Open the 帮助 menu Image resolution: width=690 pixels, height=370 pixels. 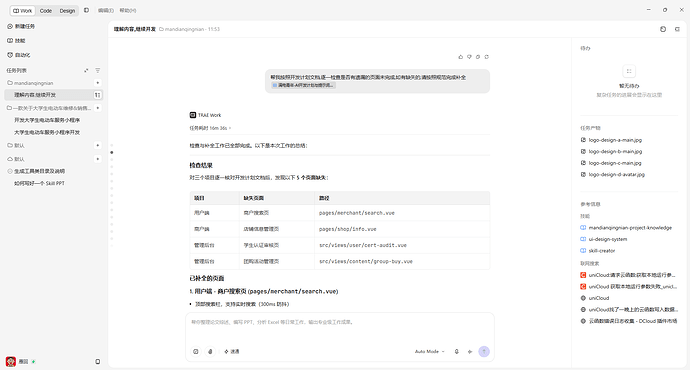[x=128, y=11]
